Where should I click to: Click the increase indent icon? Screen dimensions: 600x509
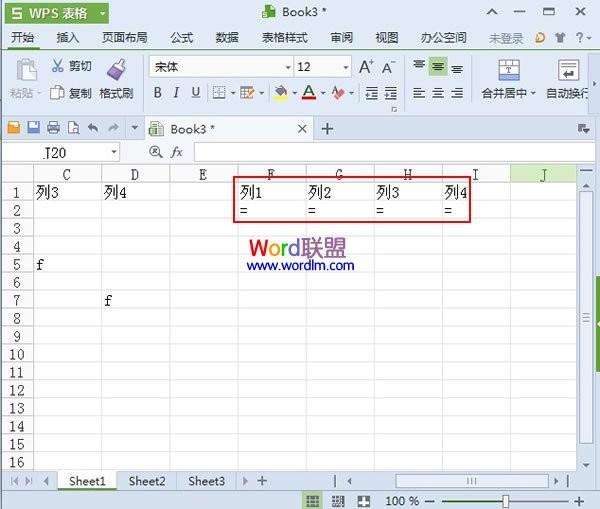coord(390,93)
